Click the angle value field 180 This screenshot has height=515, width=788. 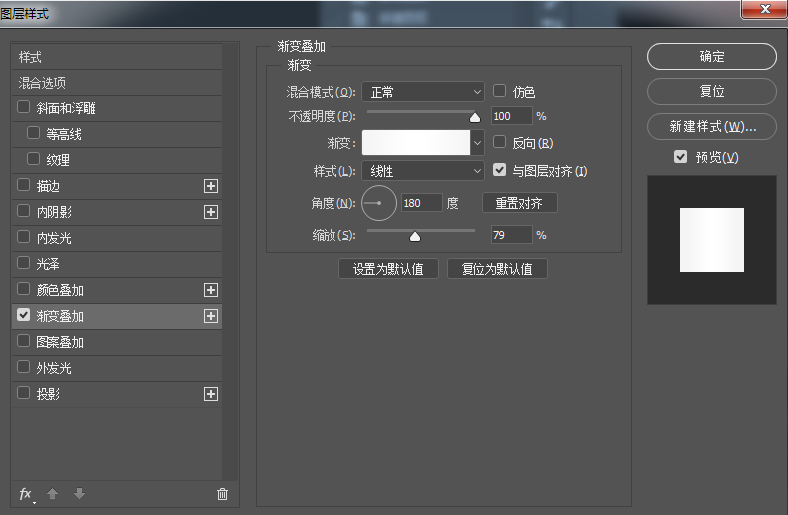point(421,203)
